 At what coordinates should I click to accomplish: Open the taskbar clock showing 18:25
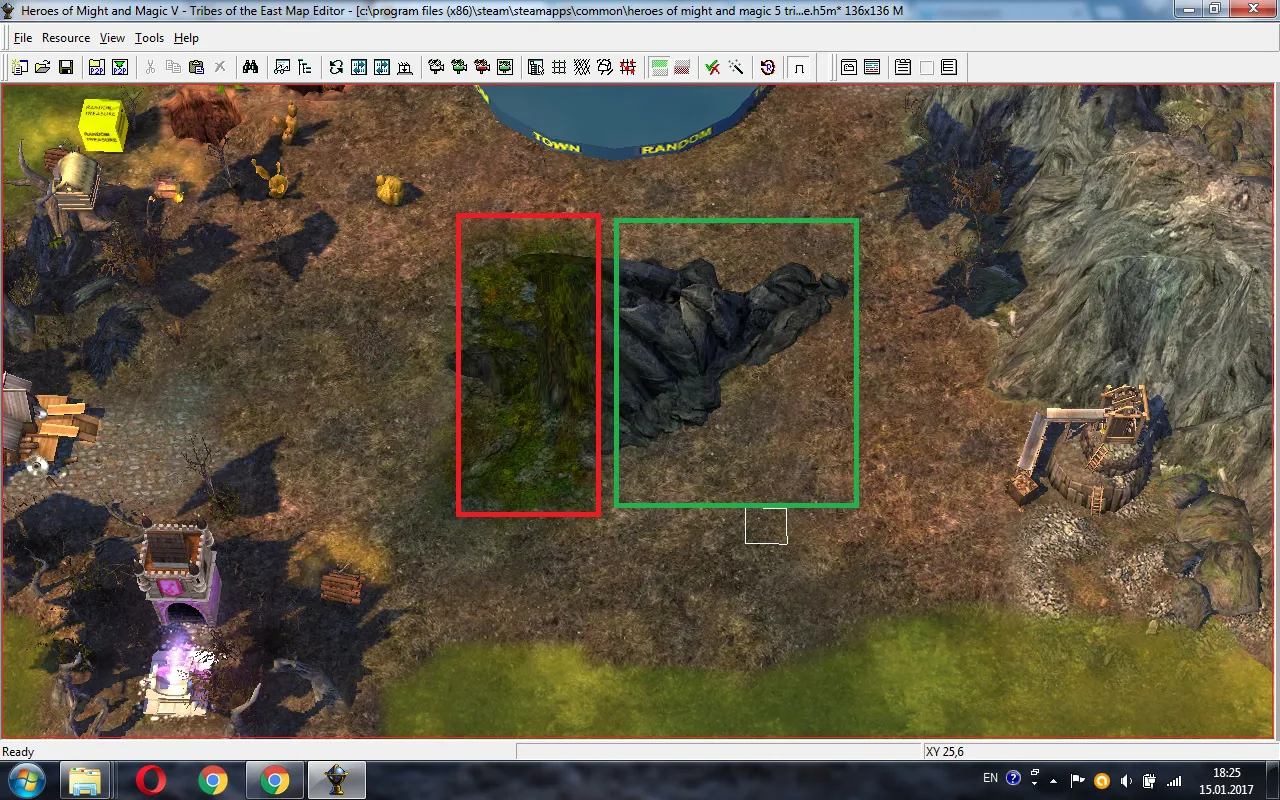(x=1226, y=780)
